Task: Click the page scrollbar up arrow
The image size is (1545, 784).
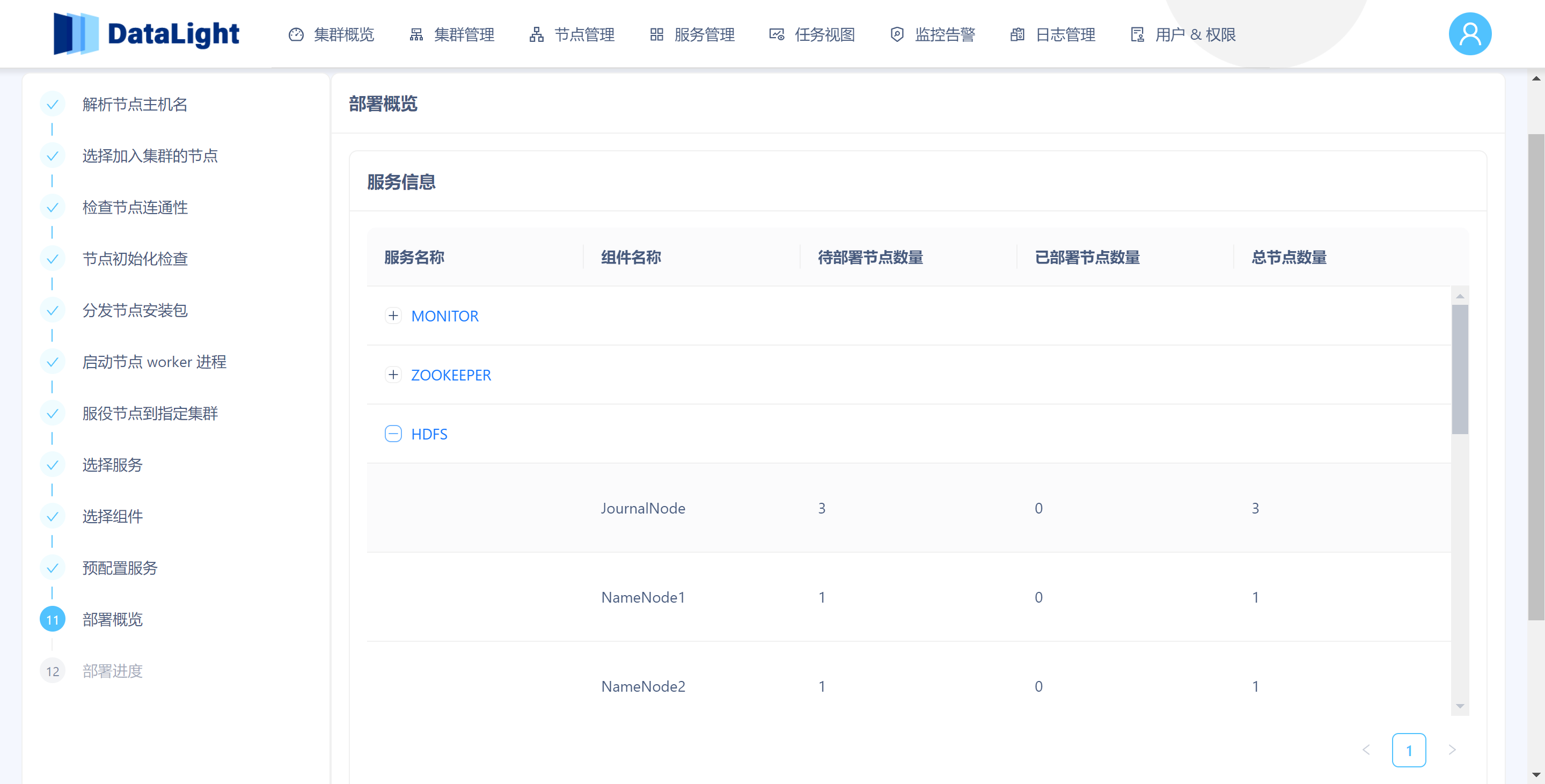Action: click(1536, 78)
